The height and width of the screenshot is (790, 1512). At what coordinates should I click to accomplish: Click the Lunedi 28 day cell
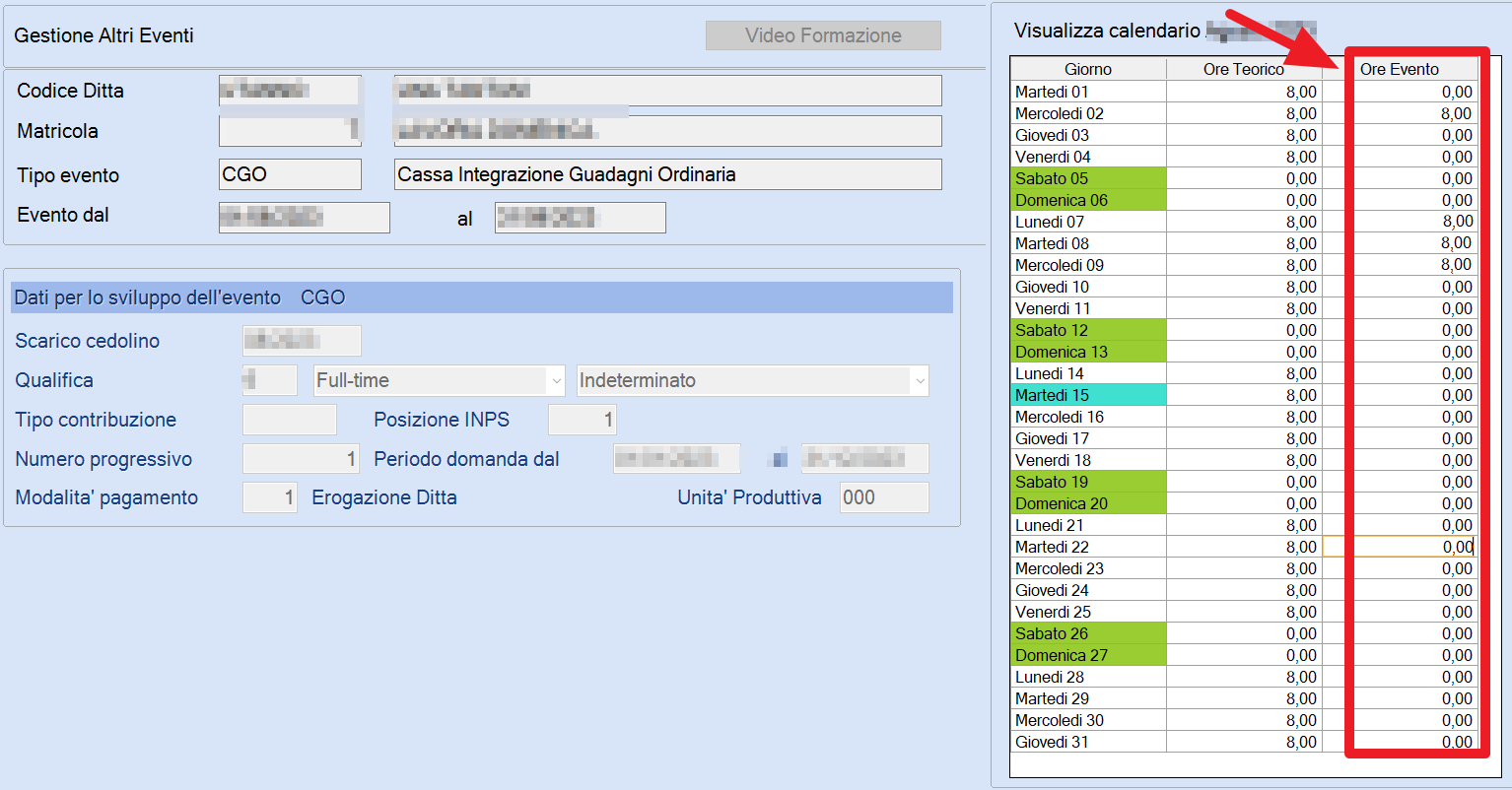(x=1088, y=677)
